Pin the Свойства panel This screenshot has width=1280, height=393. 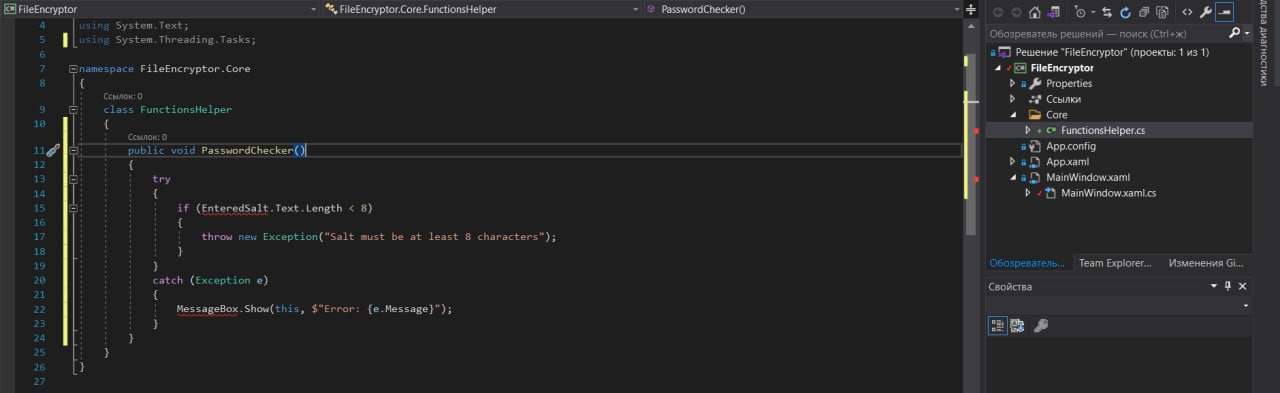1228,286
